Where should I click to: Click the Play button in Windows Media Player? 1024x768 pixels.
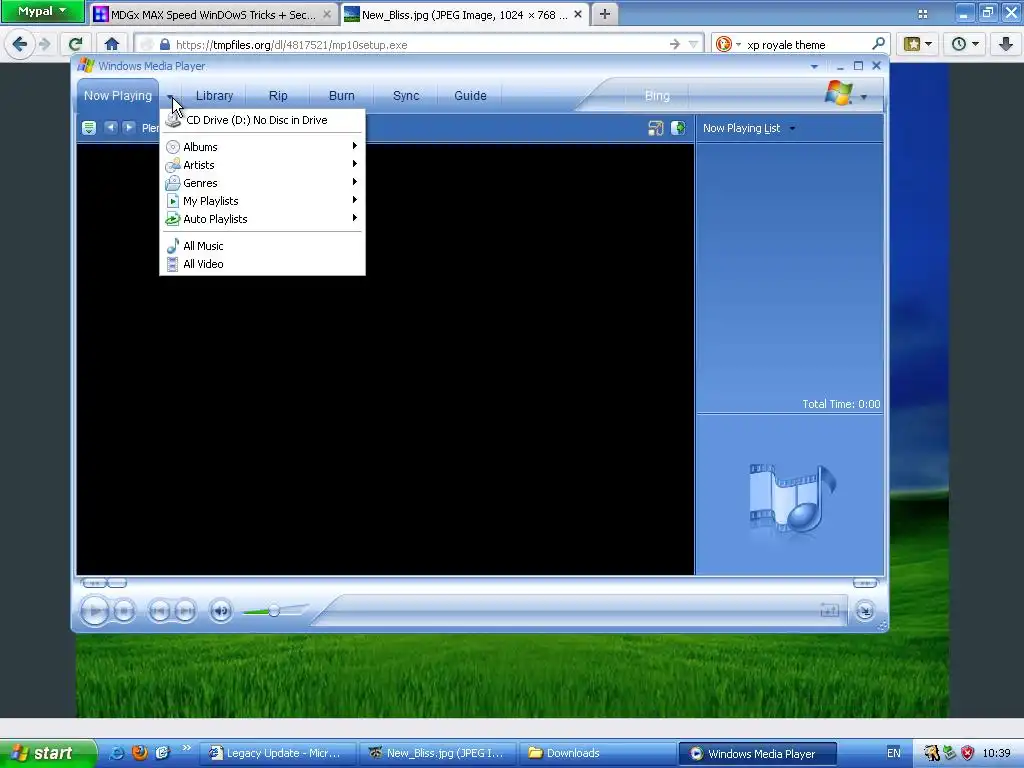point(95,611)
